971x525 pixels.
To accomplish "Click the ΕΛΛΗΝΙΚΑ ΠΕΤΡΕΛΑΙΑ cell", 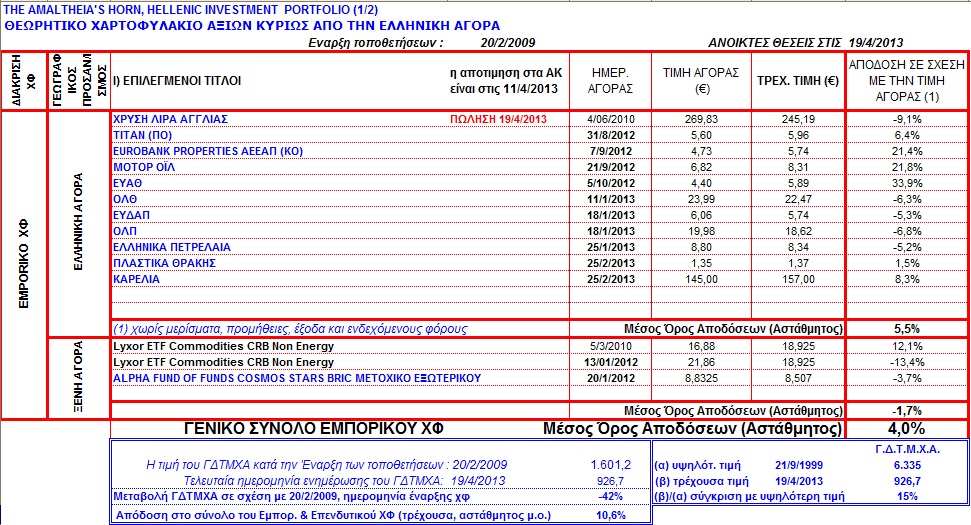I will (172, 247).
